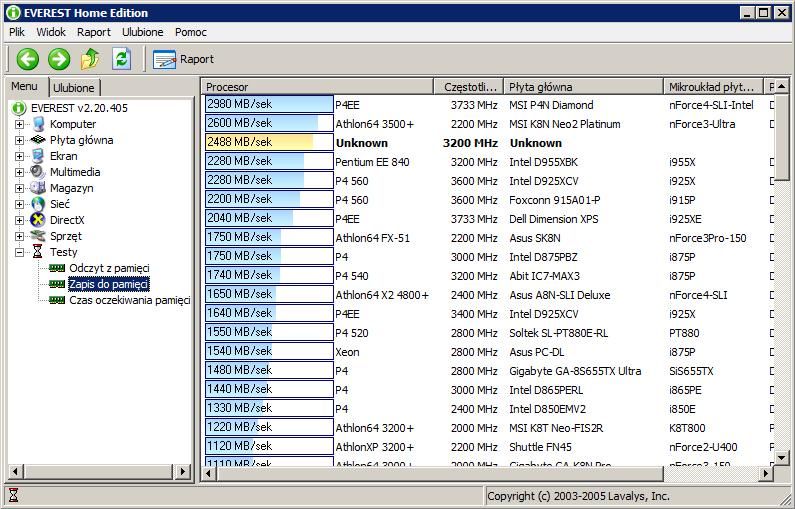This screenshot has height=509, width=795.
Task: Open the Widok menu
Action: coord(51,32)
